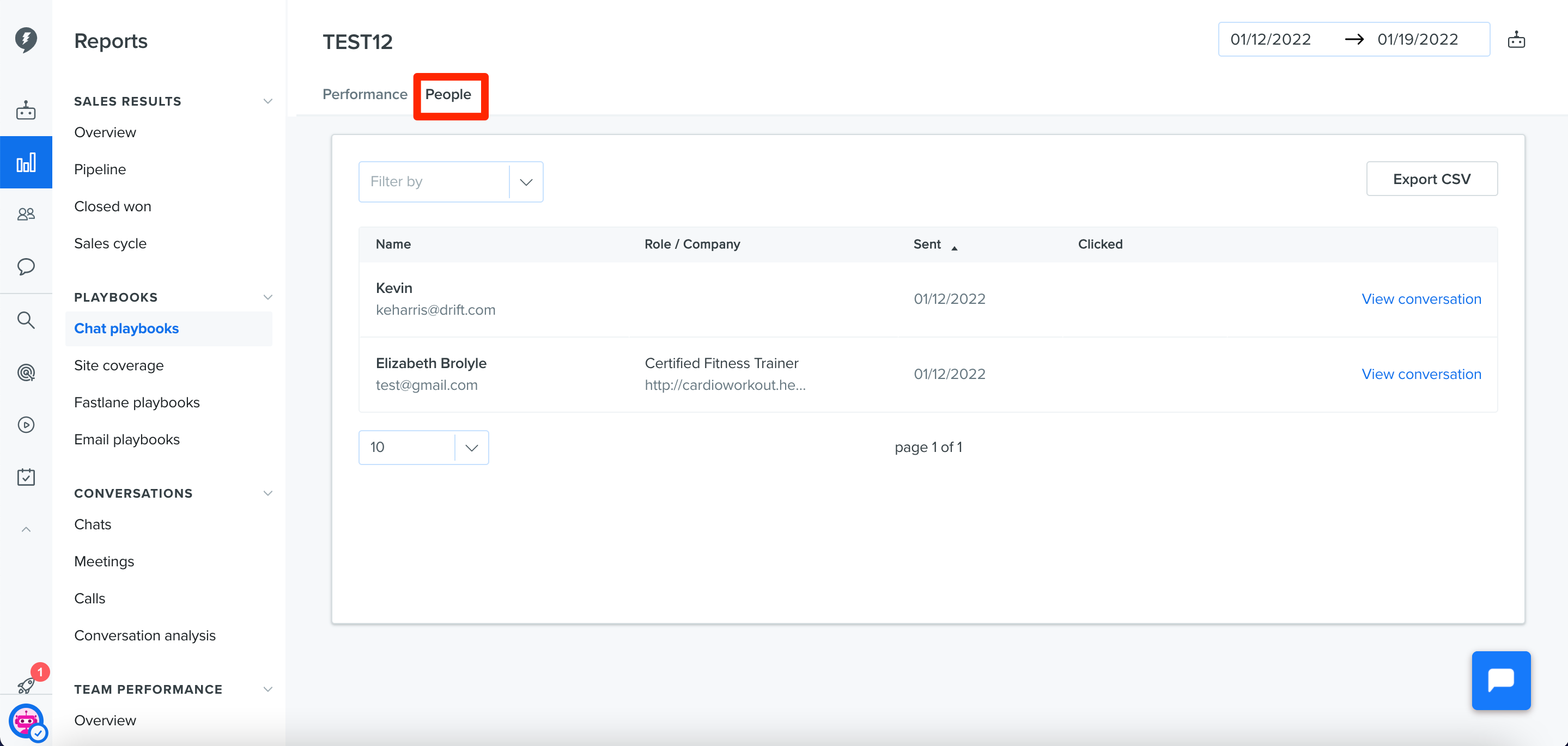Screen dimensions: 1568x746
Task: Click the bot icon next to date range
Action: click(x=1516, y=40)
